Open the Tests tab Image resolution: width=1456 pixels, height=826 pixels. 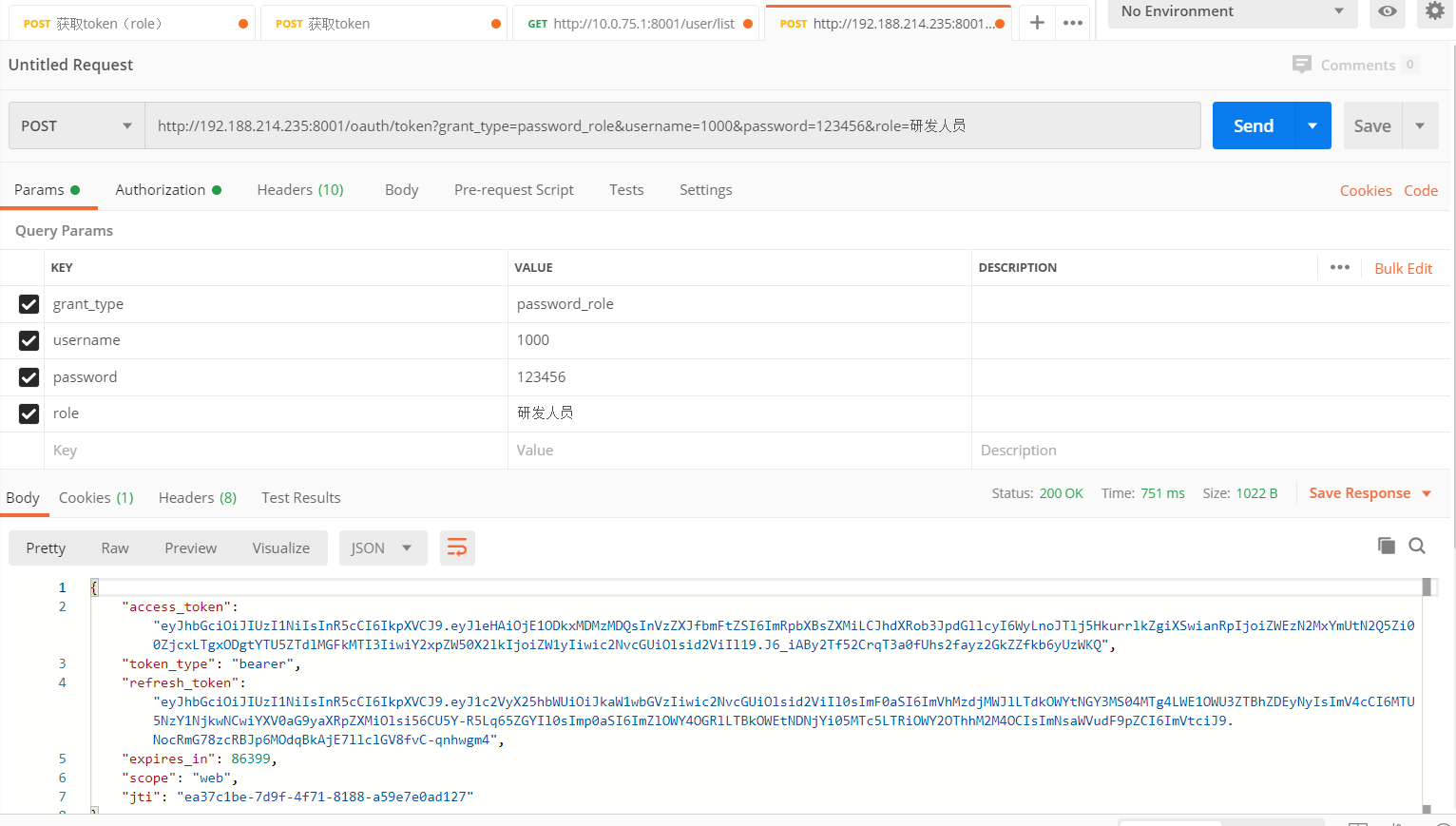point(626,190)
